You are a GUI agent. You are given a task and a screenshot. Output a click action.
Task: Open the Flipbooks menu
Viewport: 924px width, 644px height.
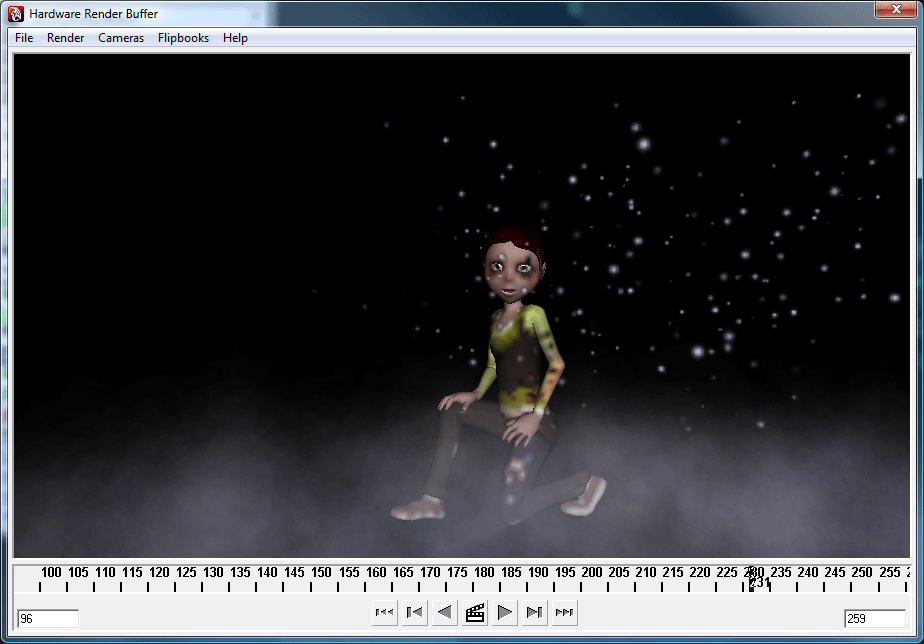(x=183, y=38)
